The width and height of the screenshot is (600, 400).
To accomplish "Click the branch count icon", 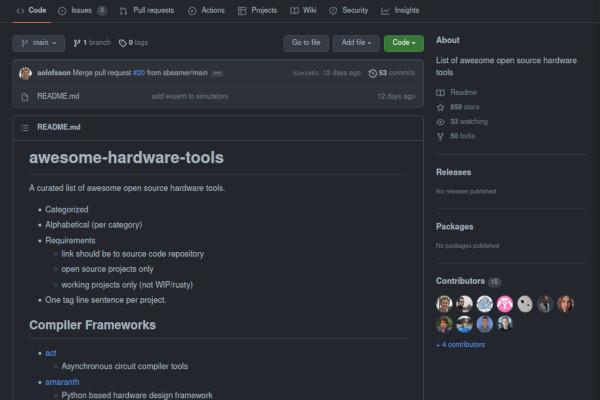I will (x=77, y=43).
